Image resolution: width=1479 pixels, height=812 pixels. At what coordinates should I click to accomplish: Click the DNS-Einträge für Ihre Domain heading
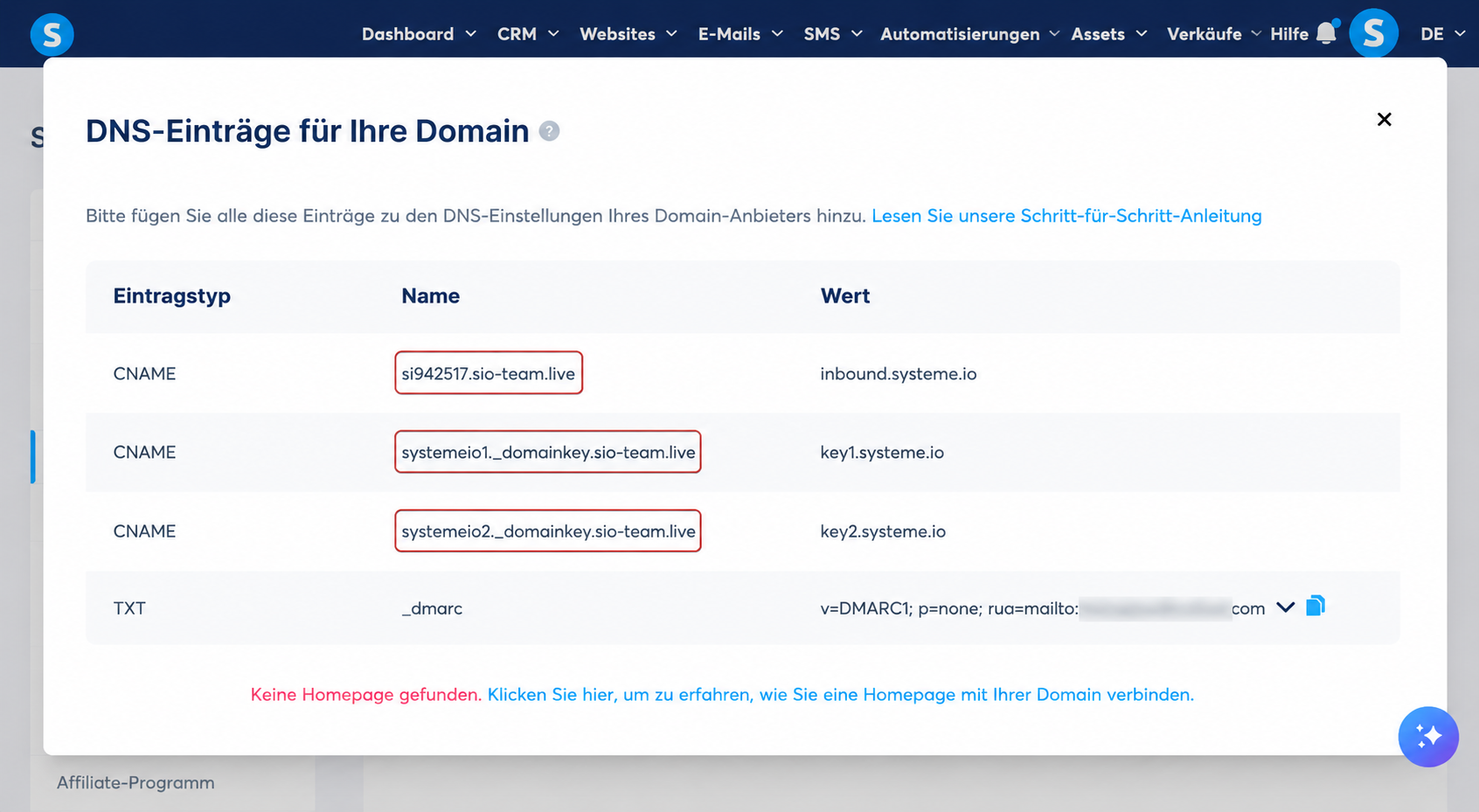point(307,131)
